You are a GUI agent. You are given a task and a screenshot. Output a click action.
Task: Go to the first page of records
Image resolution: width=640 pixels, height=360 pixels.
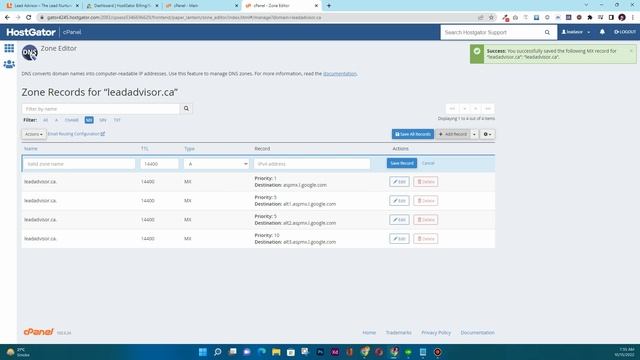pyautogui.click(x=452, y=109)
